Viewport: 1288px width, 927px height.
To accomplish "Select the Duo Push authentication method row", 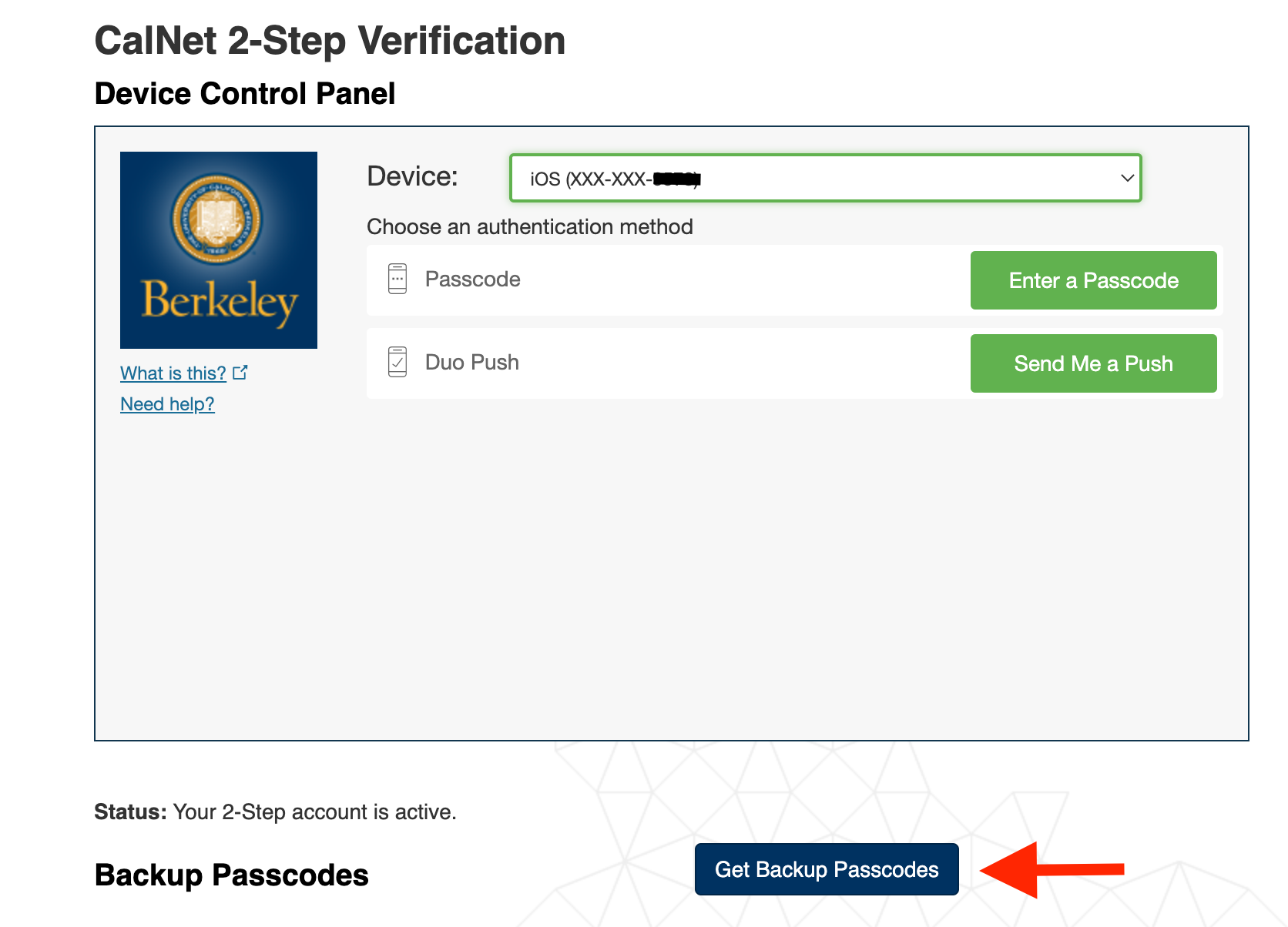I will pyautogui.click(x=794, y=363).
